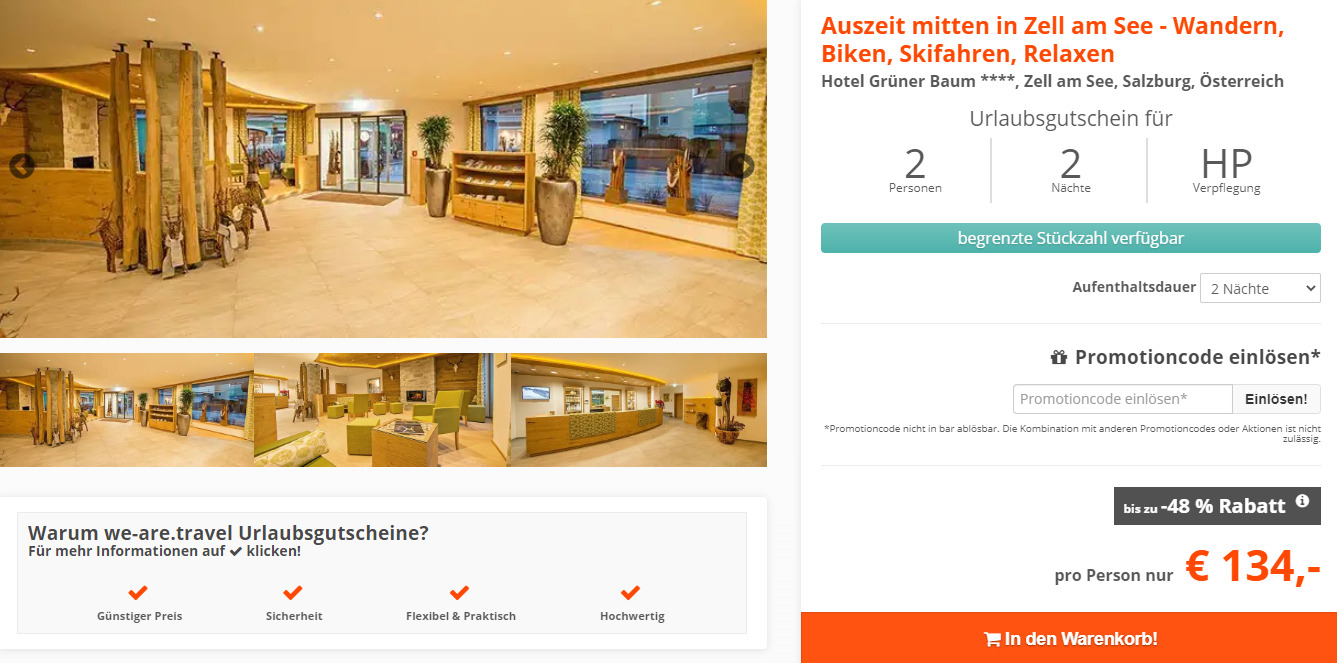Click the gift icon beside Promotioncode heading

1059,357
